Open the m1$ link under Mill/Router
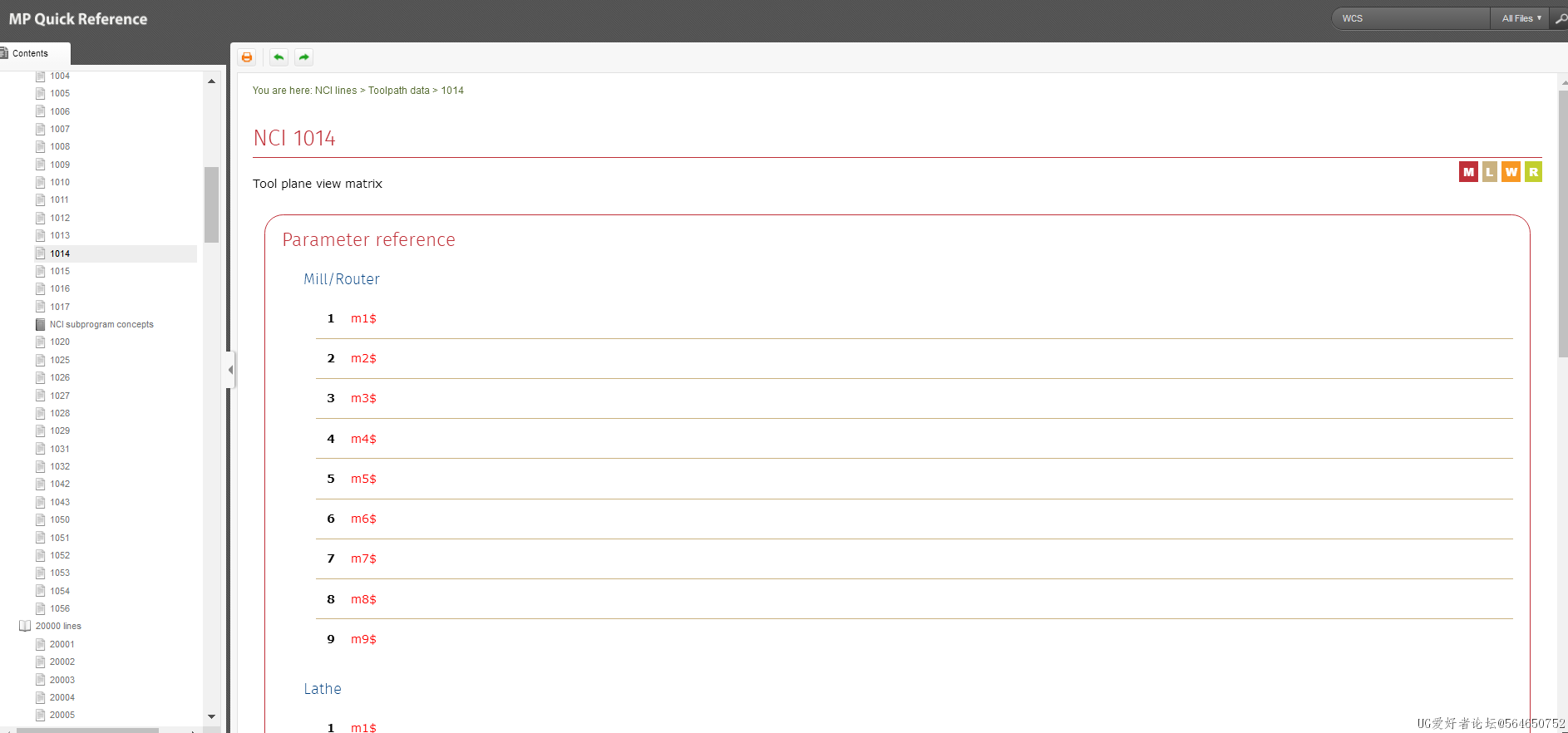Screen dimensions: 1568x733 pyautogui.click(x=363, y=318)
